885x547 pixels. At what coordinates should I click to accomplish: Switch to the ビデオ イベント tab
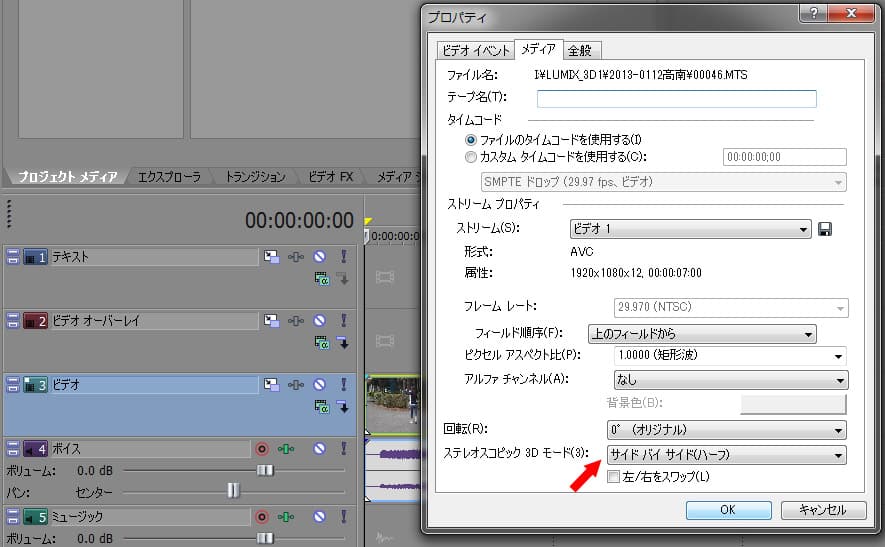[x=476, y=50]
